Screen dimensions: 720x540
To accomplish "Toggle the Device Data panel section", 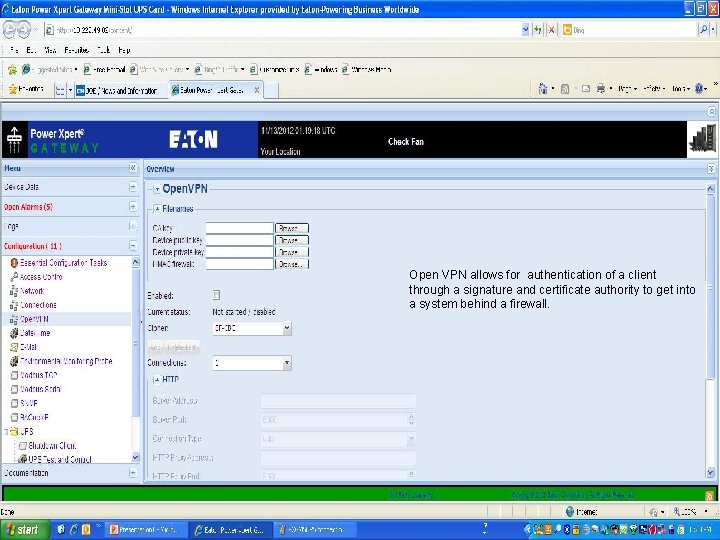I will click(133, 187).
